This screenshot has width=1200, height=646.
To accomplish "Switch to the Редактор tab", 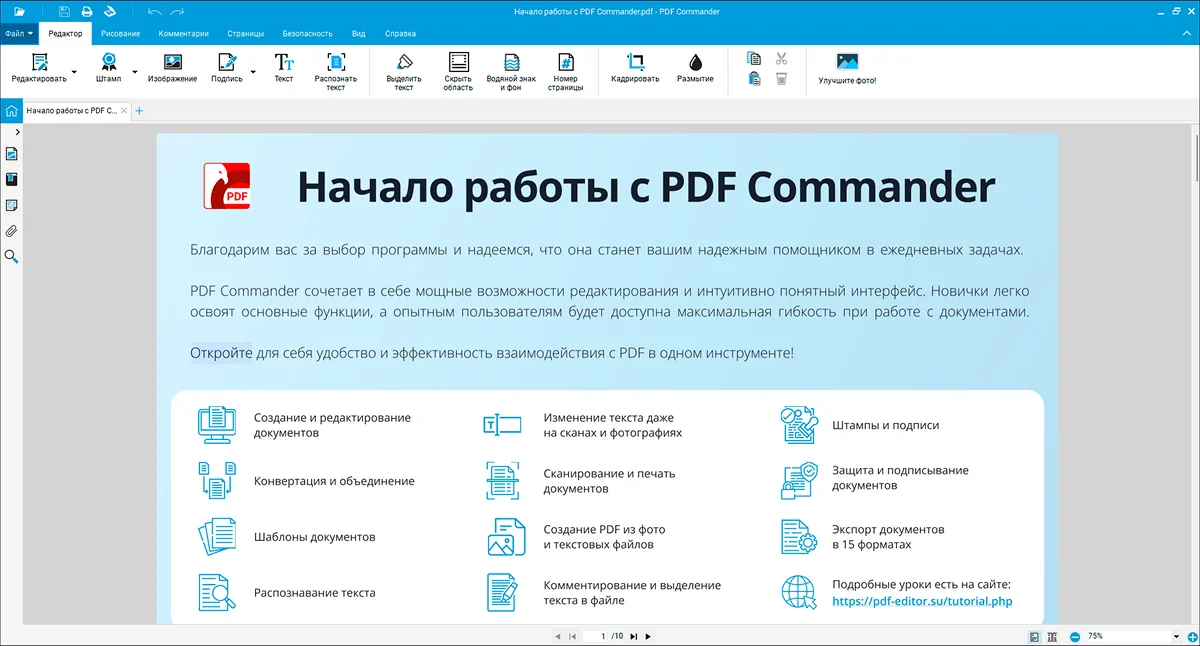I will point(65,34).
